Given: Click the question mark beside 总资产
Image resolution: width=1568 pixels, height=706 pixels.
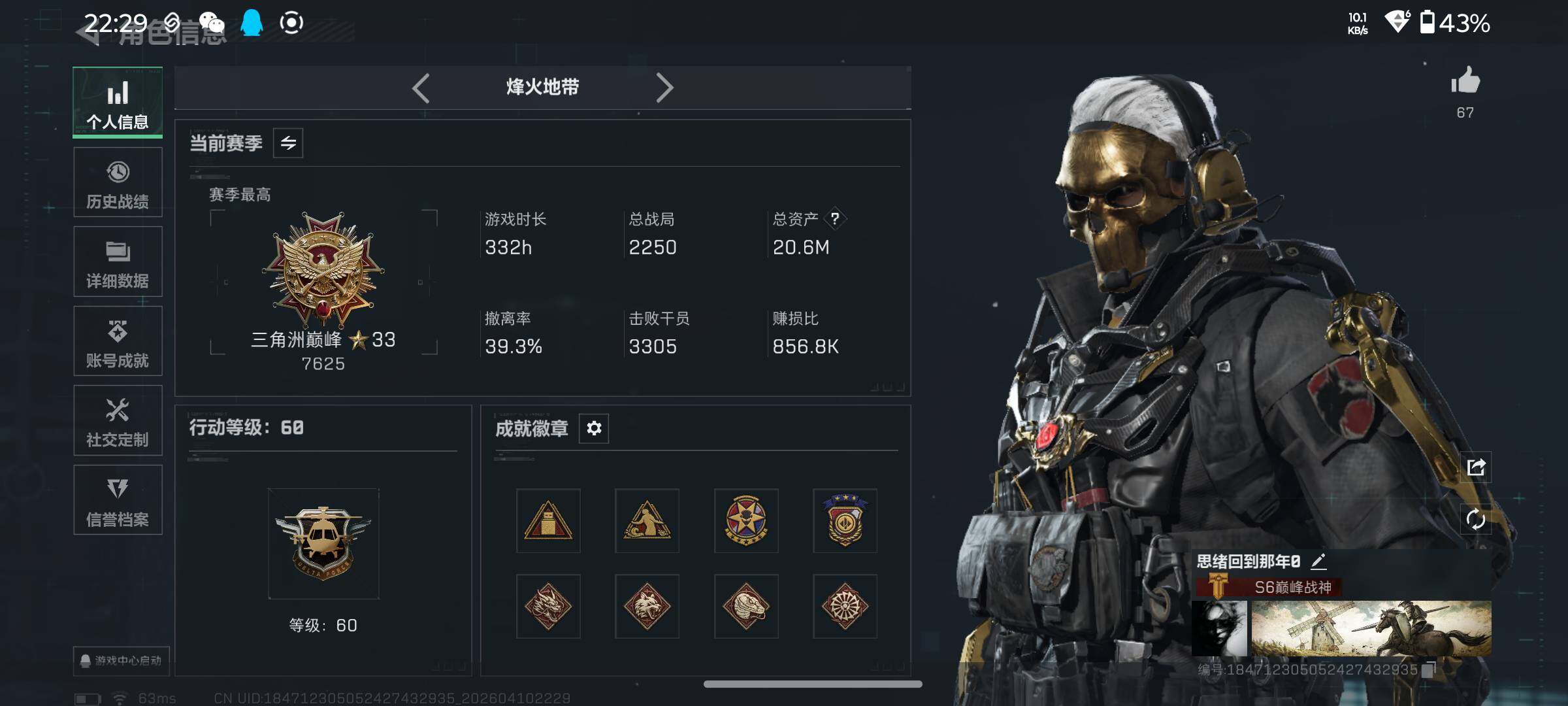Looking at the screenshot, I should 835,219.
